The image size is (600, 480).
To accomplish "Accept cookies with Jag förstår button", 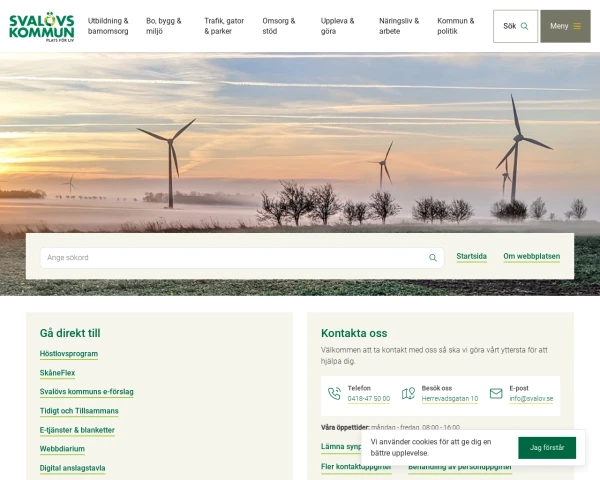I will [547, 448].
